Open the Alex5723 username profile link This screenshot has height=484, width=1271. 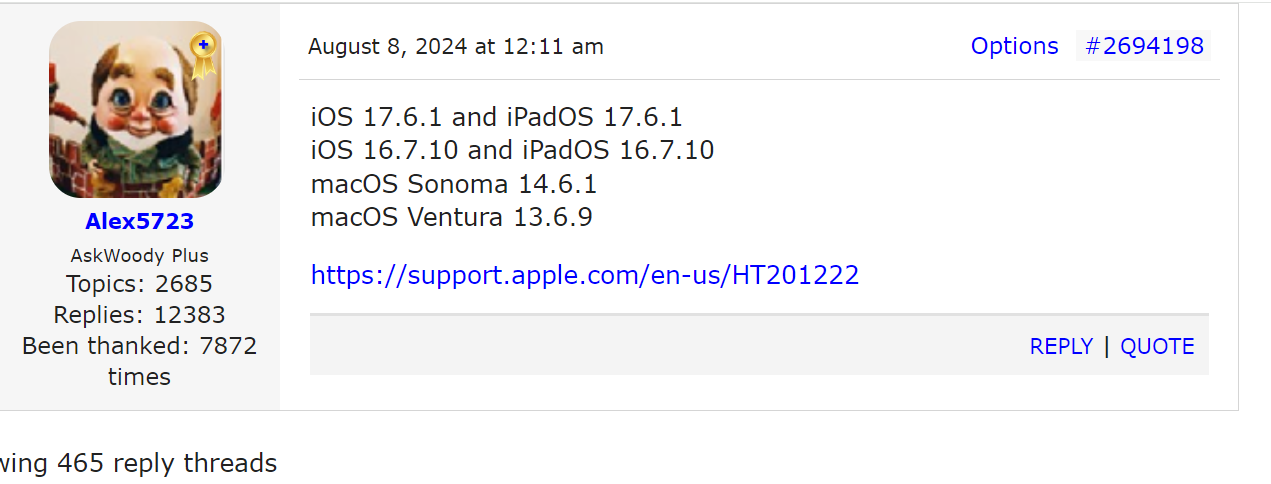[139, 221]
